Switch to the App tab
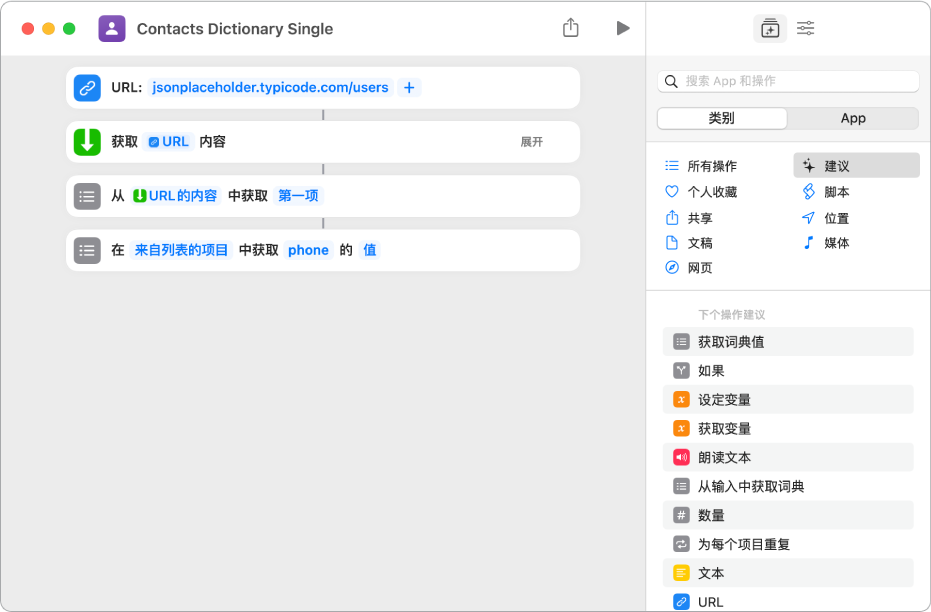 pyautogui.click(x=853, y=118)
